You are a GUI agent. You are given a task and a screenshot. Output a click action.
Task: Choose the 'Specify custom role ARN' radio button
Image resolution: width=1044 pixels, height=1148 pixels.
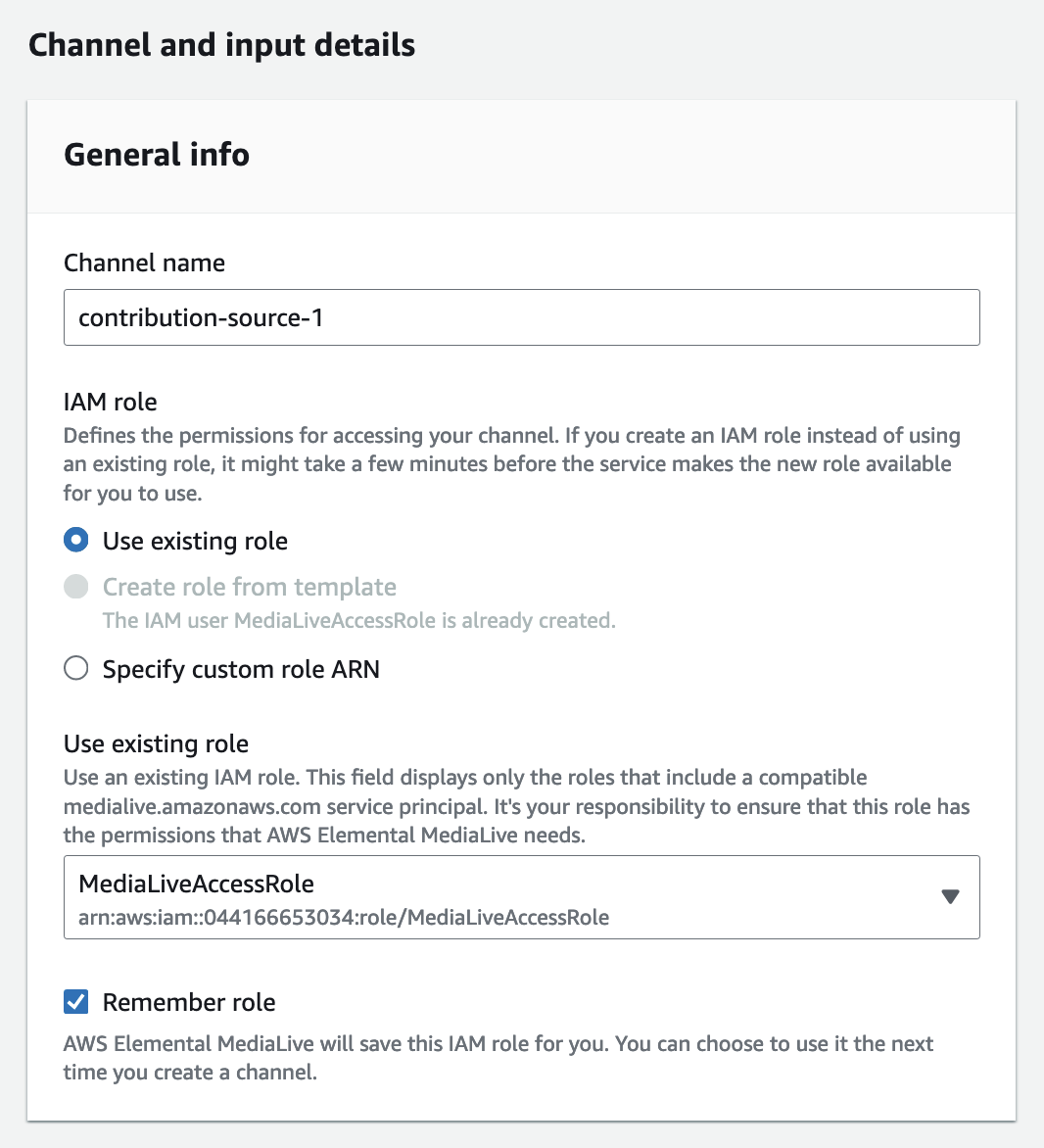(76, 669)
